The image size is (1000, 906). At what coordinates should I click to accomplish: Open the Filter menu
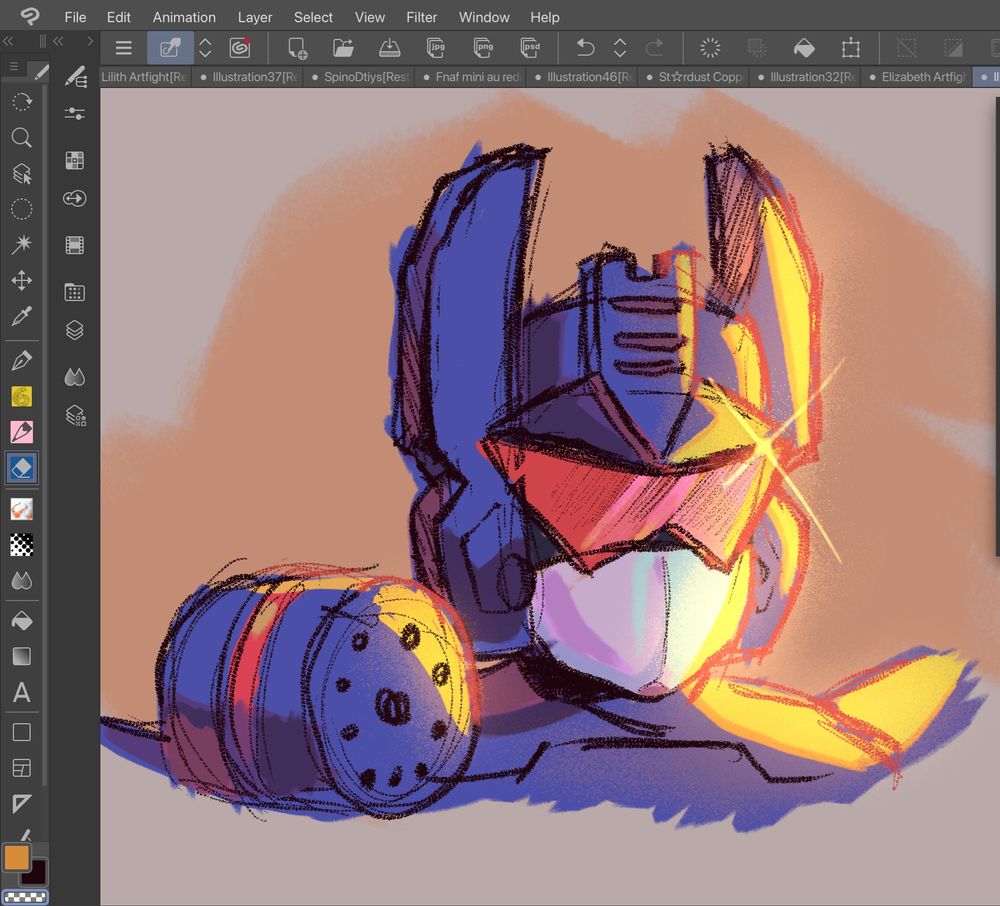click(422, 17)
